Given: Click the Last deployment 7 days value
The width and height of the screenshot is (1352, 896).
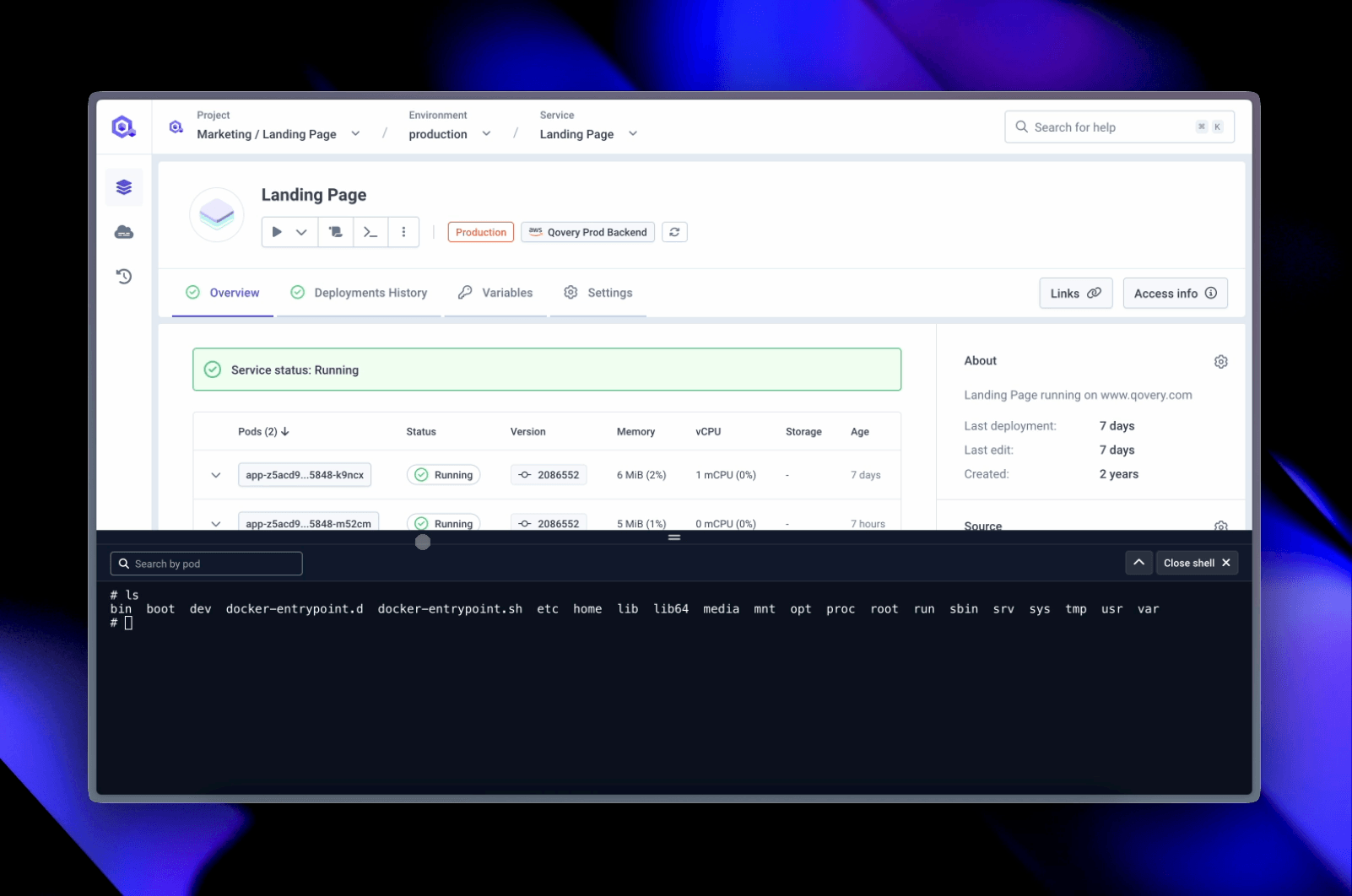Looking at the screenshot, I should tap(1117, 426).
